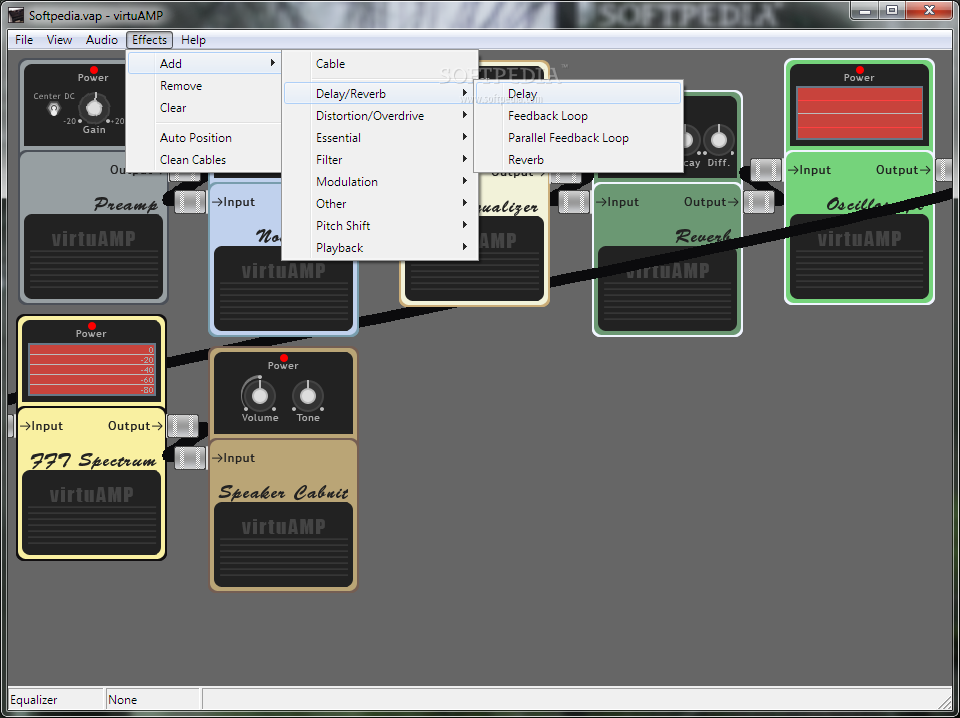Select the FFT Spectrum pedal footswitch
Screen dimensions: 960x718
click(x=92, y=512)
